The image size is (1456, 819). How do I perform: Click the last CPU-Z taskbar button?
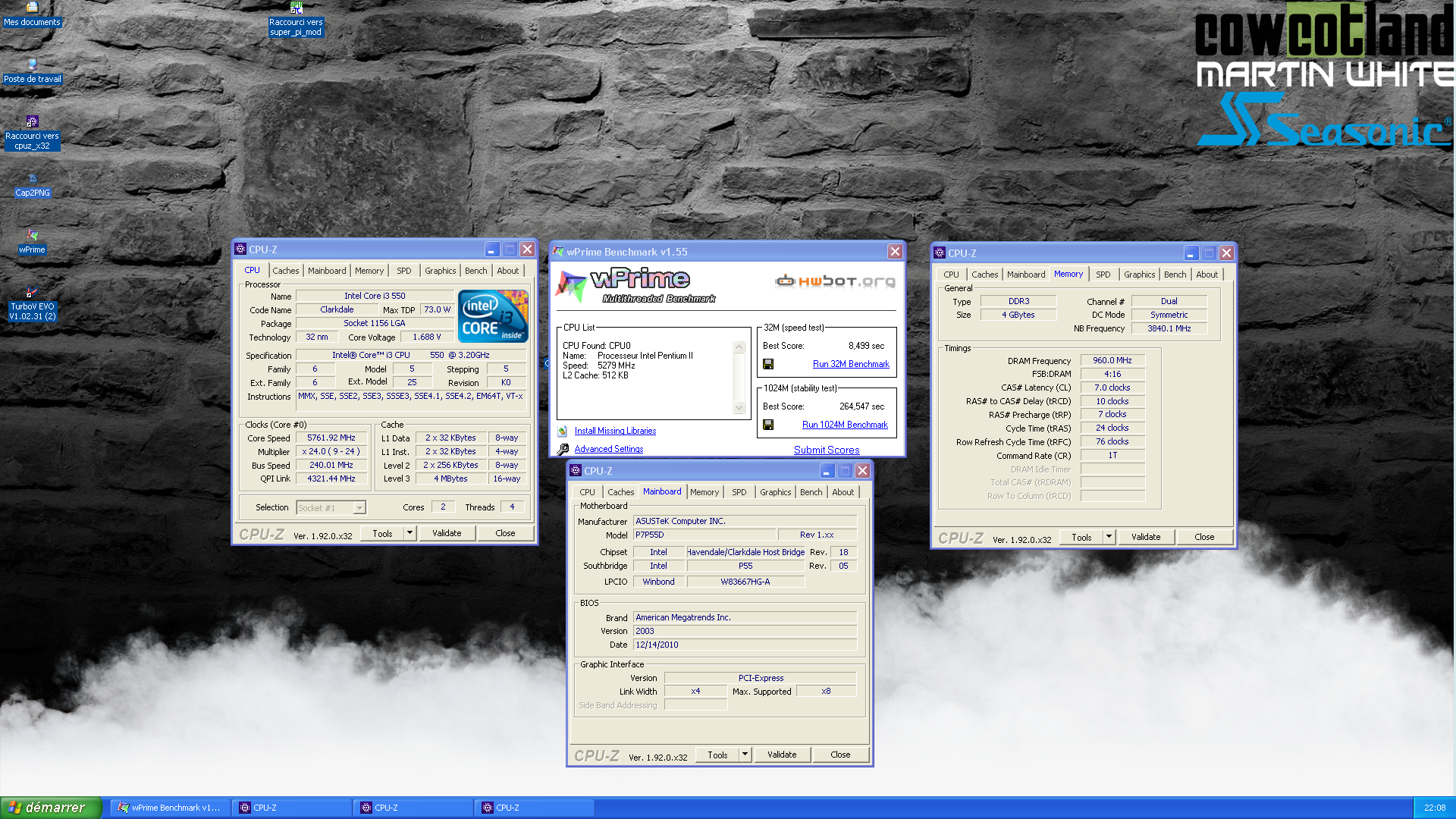(534, 808)
